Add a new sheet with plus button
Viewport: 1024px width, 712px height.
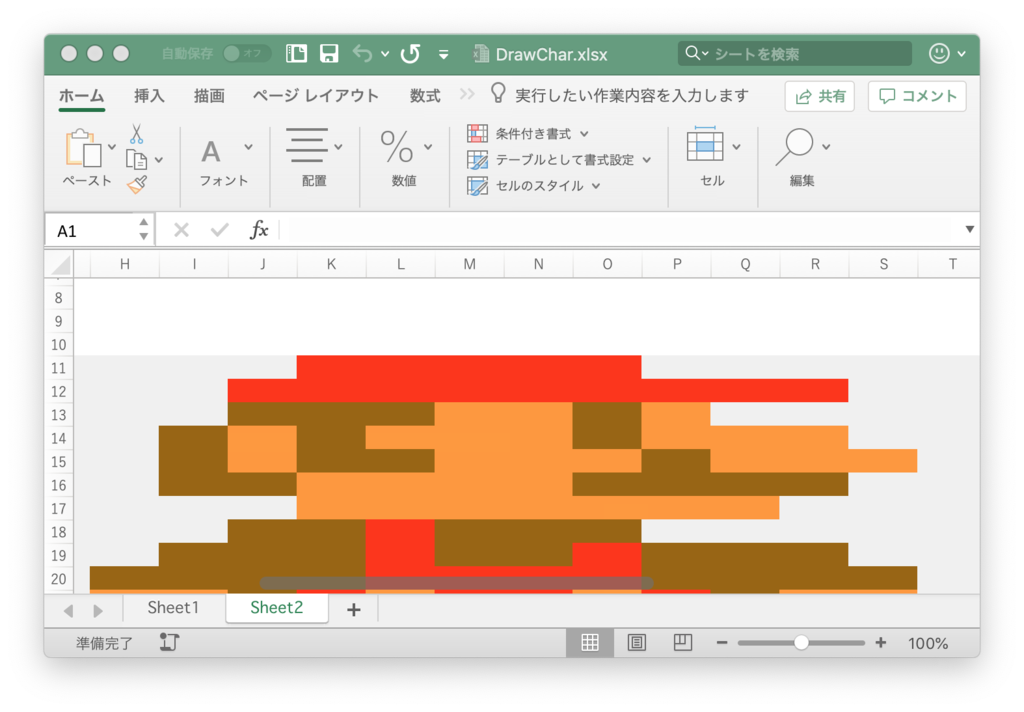tap(354, 610)
